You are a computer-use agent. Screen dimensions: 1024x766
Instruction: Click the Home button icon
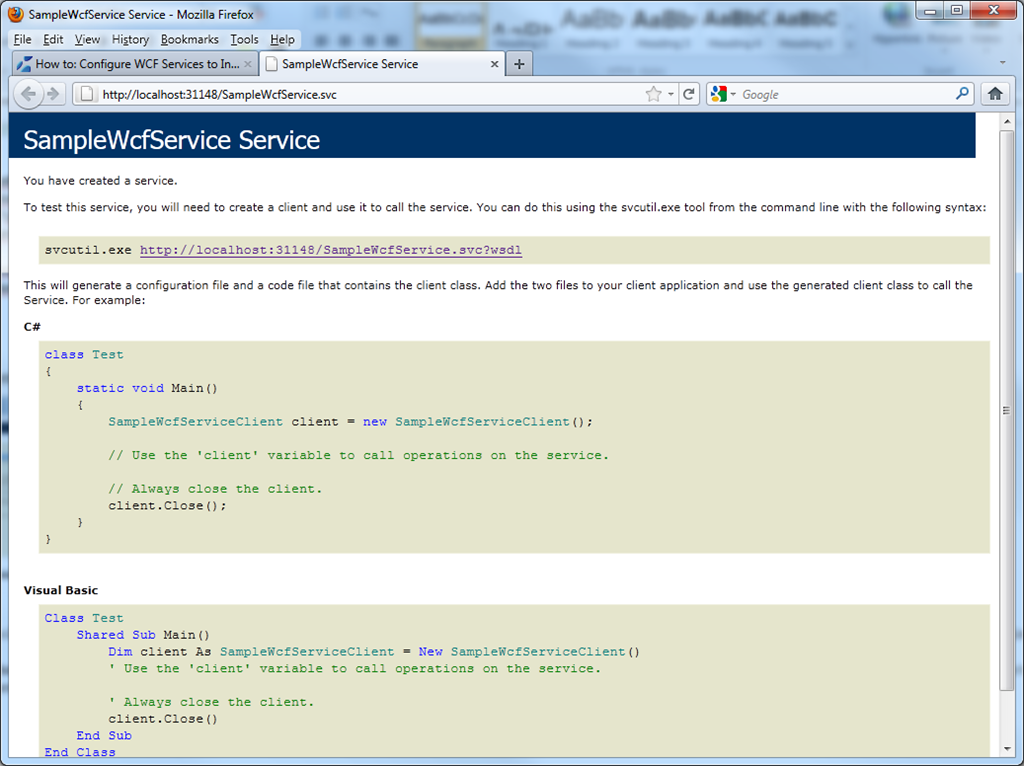[x=995, y=94]
